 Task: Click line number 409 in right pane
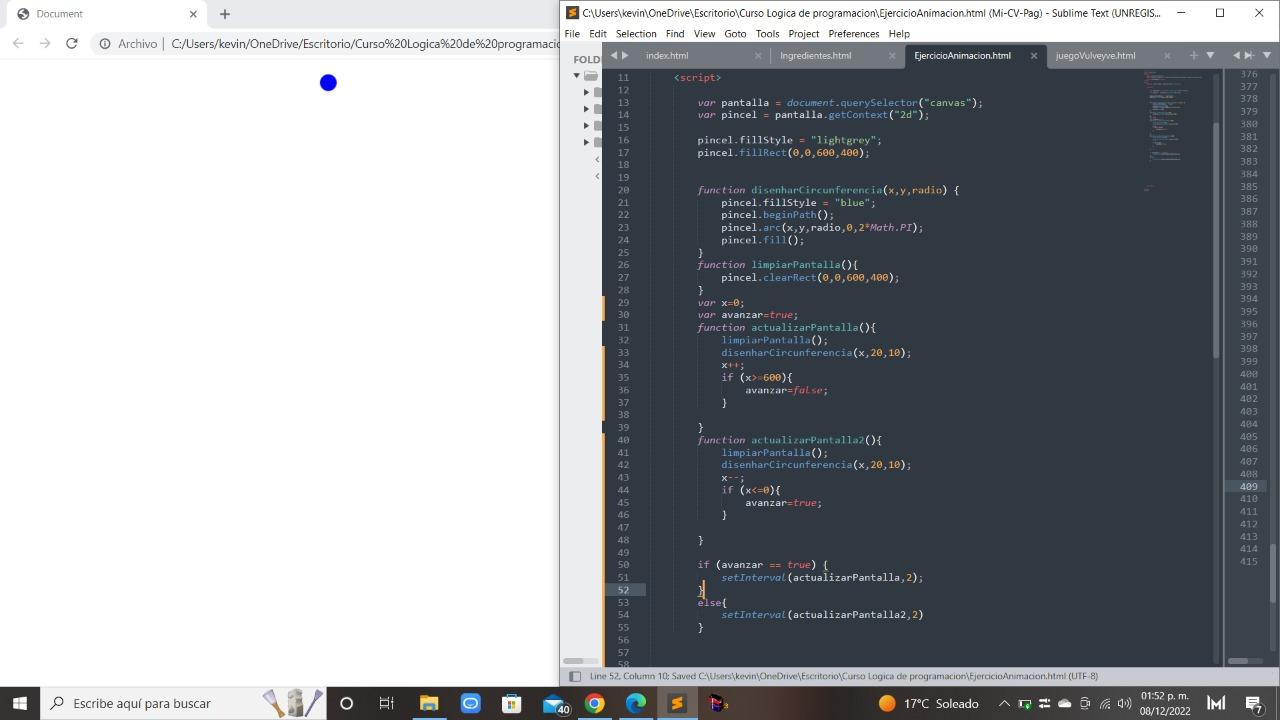tap(1247, 487)
